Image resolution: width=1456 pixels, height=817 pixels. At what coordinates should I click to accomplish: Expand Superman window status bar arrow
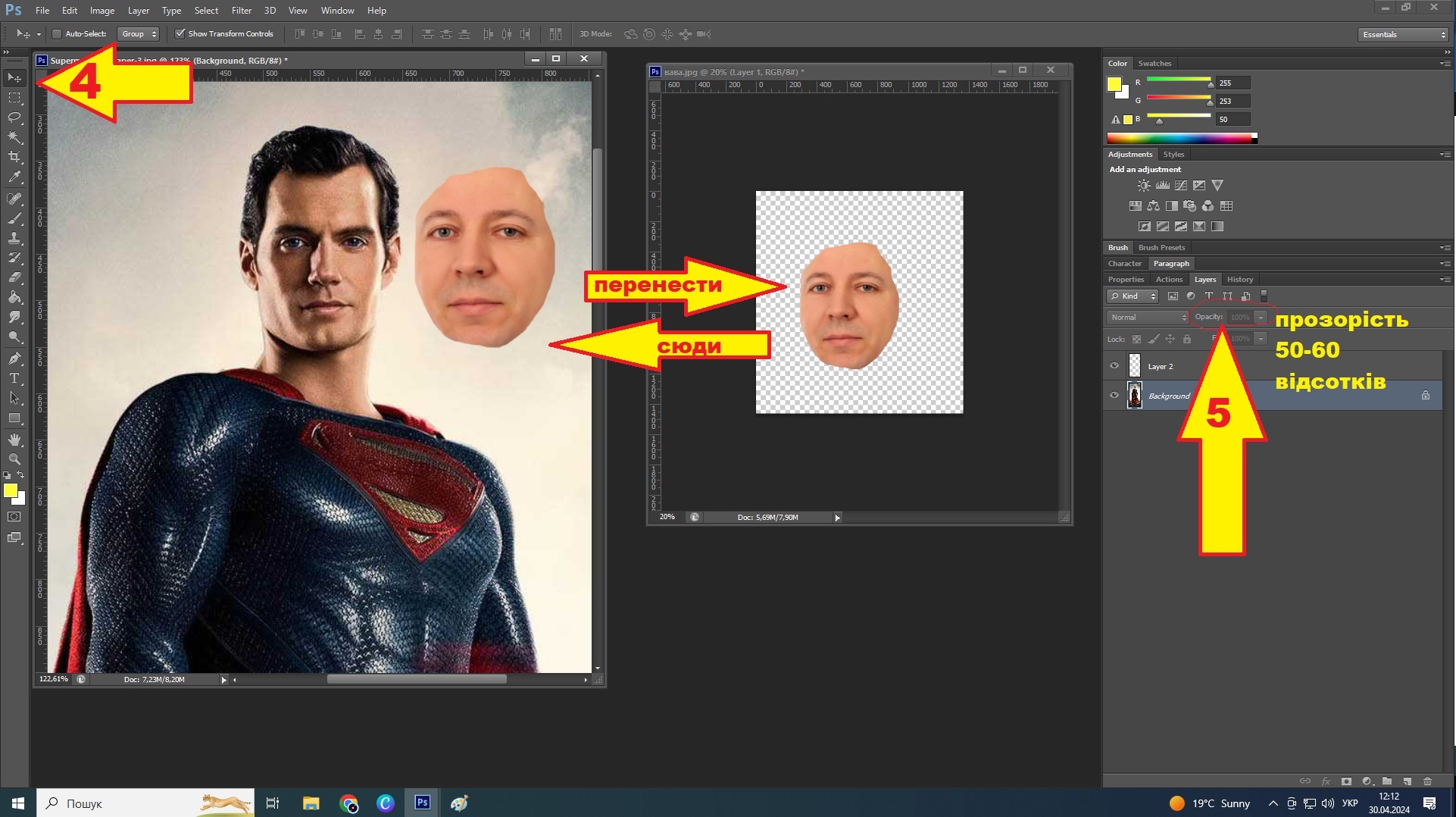[223, 680]
